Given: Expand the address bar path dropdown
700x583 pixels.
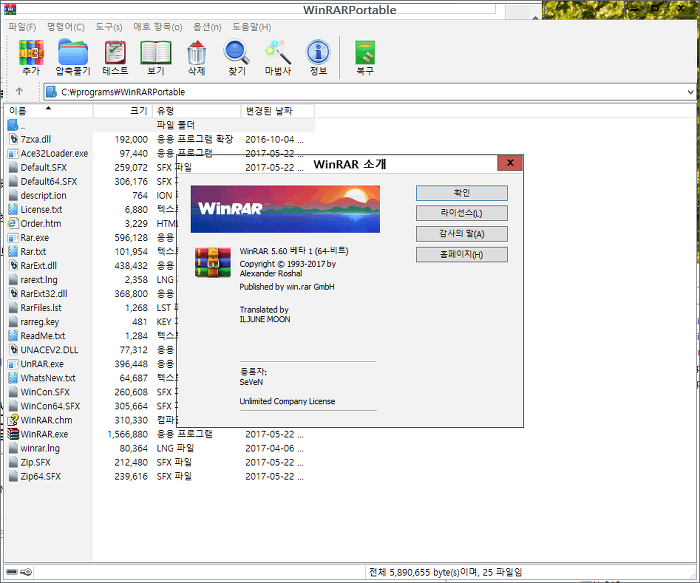Looking at the screenshot, I should [690, 92].
